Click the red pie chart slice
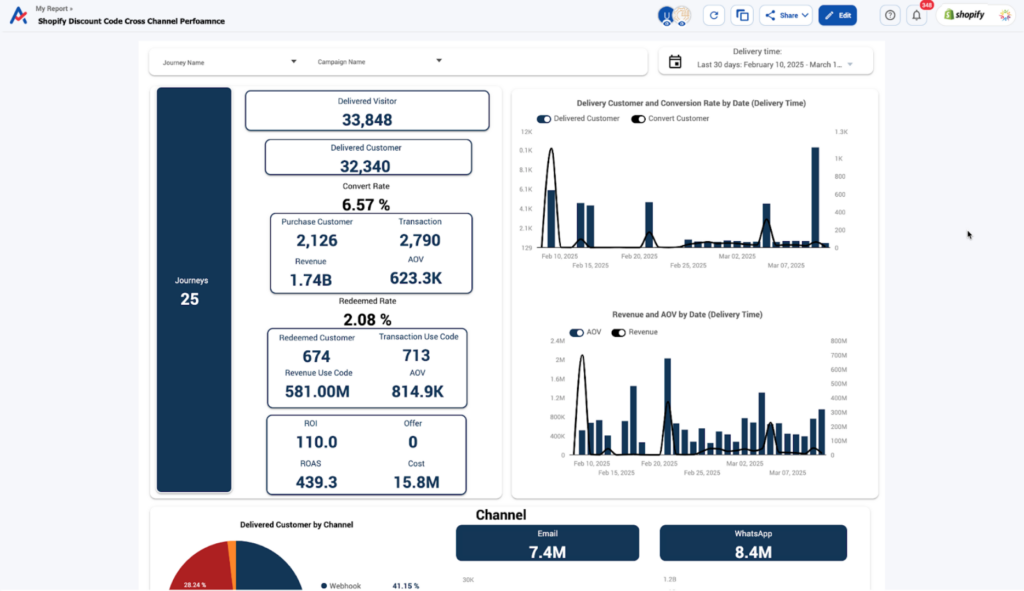Screen dimensions: 1024x591 [202, 567]
